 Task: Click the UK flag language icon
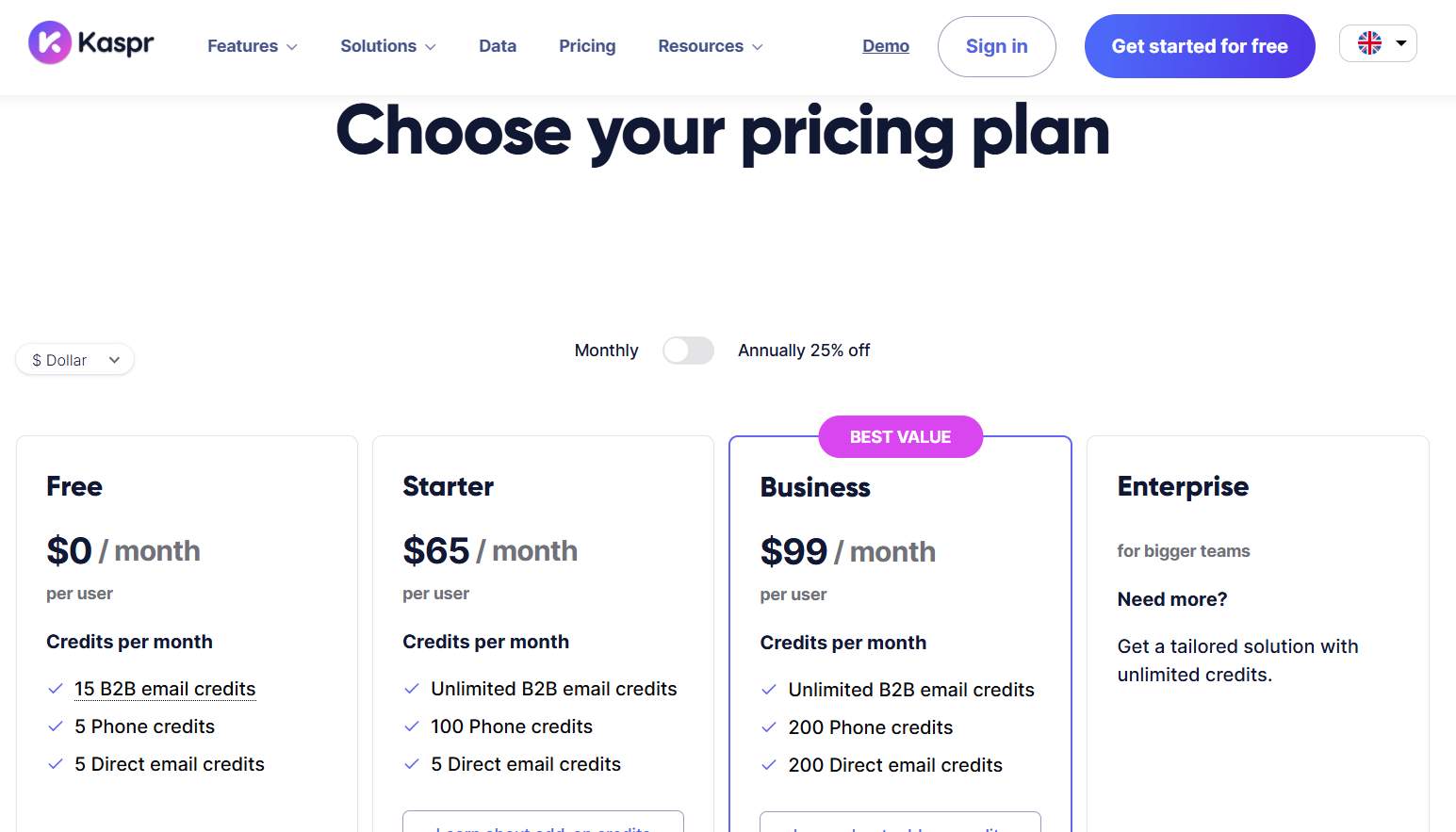pyautogui.click(x=1368, y=42)
